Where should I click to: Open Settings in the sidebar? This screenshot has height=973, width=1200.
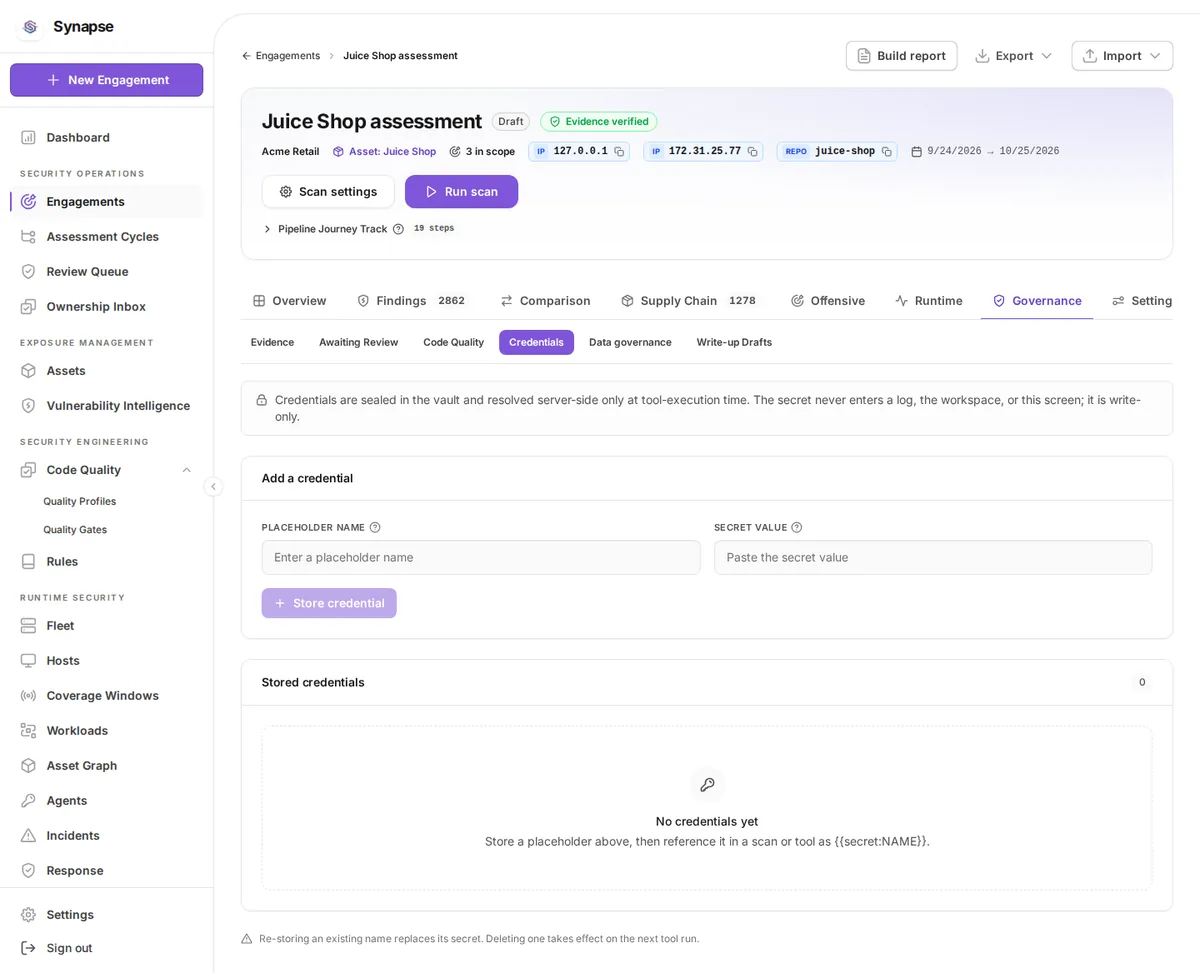pos(107,914)
